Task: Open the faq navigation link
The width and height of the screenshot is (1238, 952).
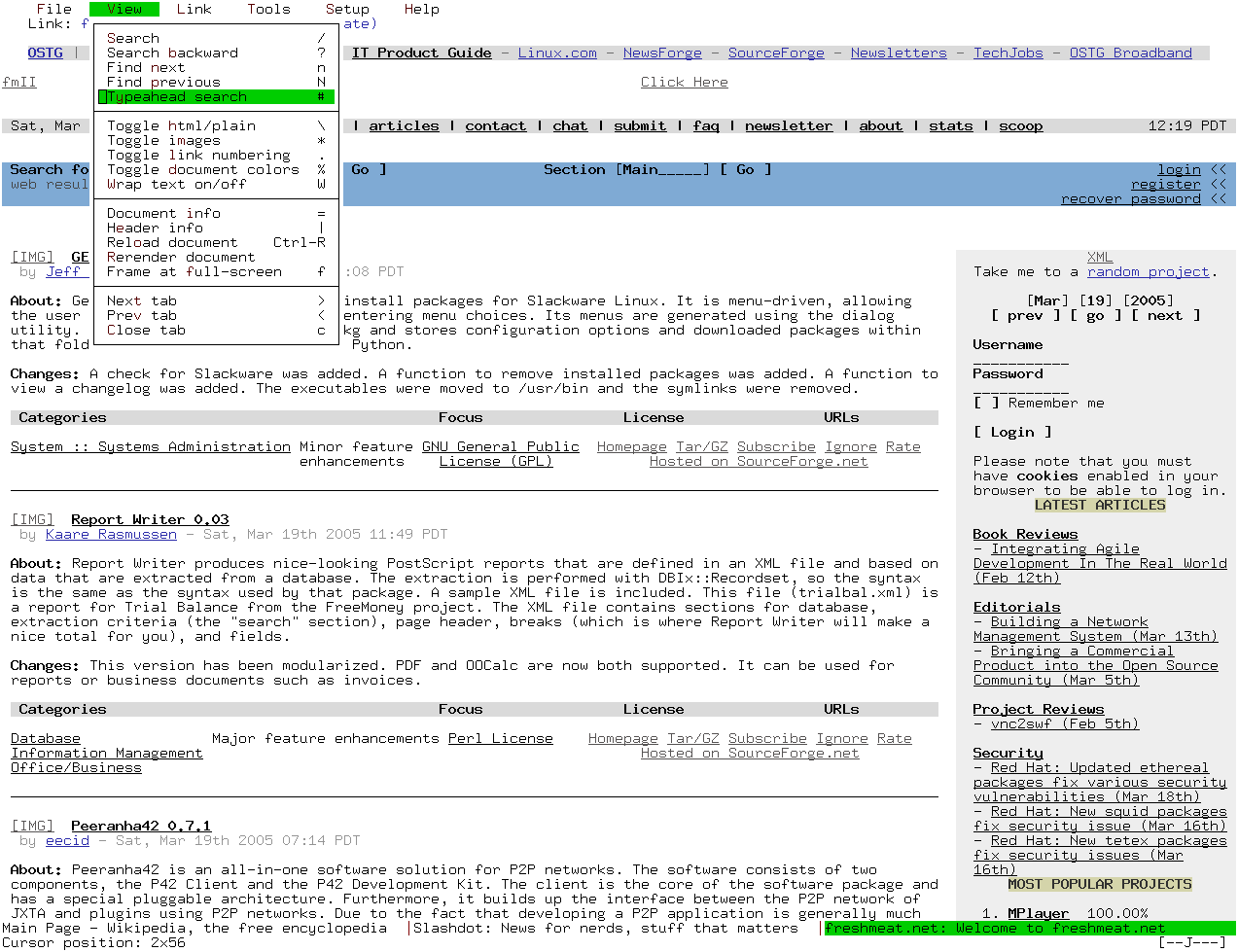Action: [706, 126]
